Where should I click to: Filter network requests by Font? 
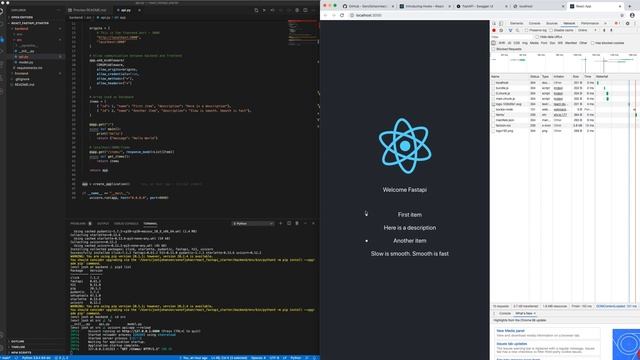[x=544, y=43]
